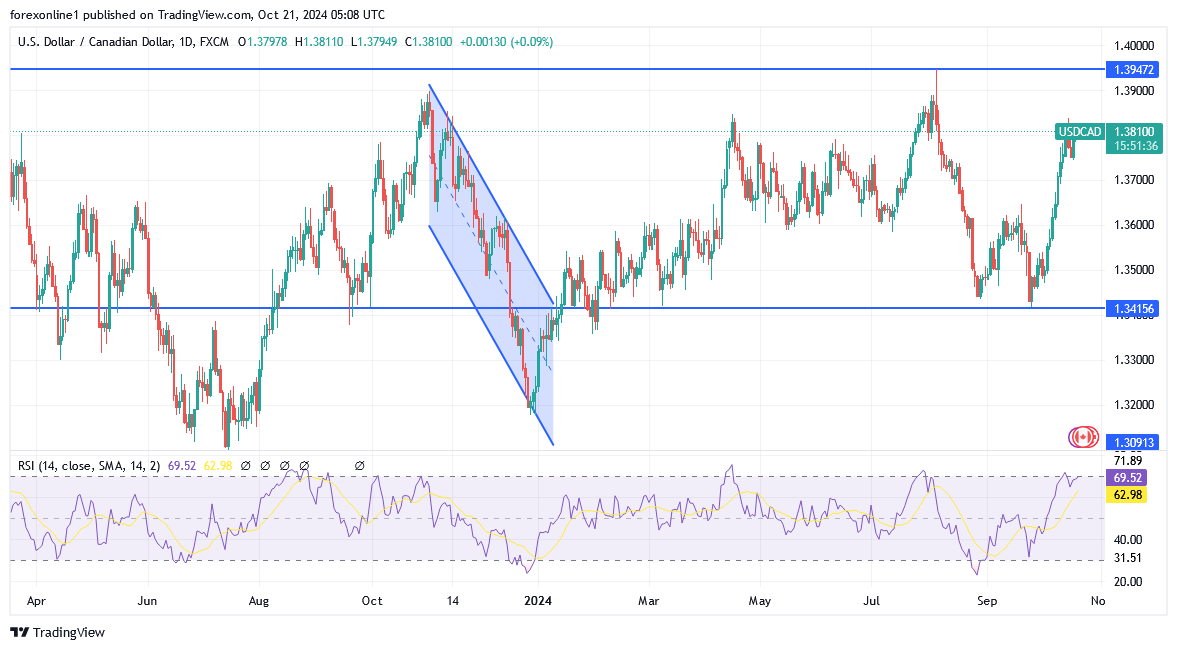Click the 1.35000 price axis label
Screen dimensions: 1177x650
(x=1134, y=270)
